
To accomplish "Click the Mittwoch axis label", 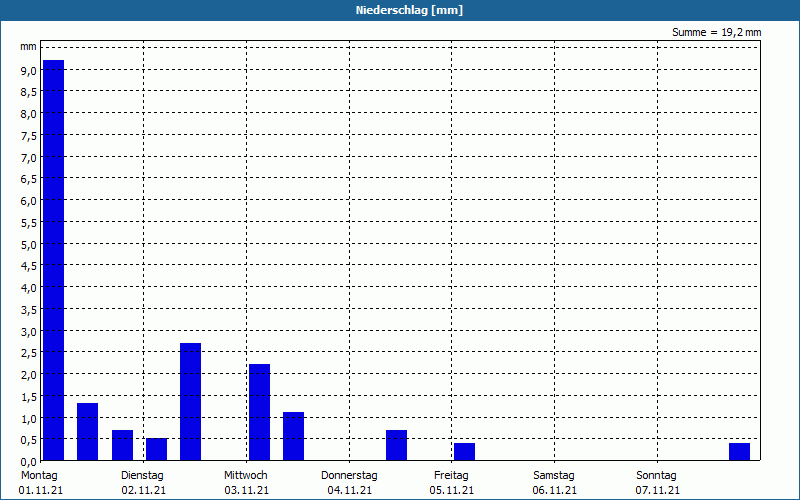I will point(245,475).
